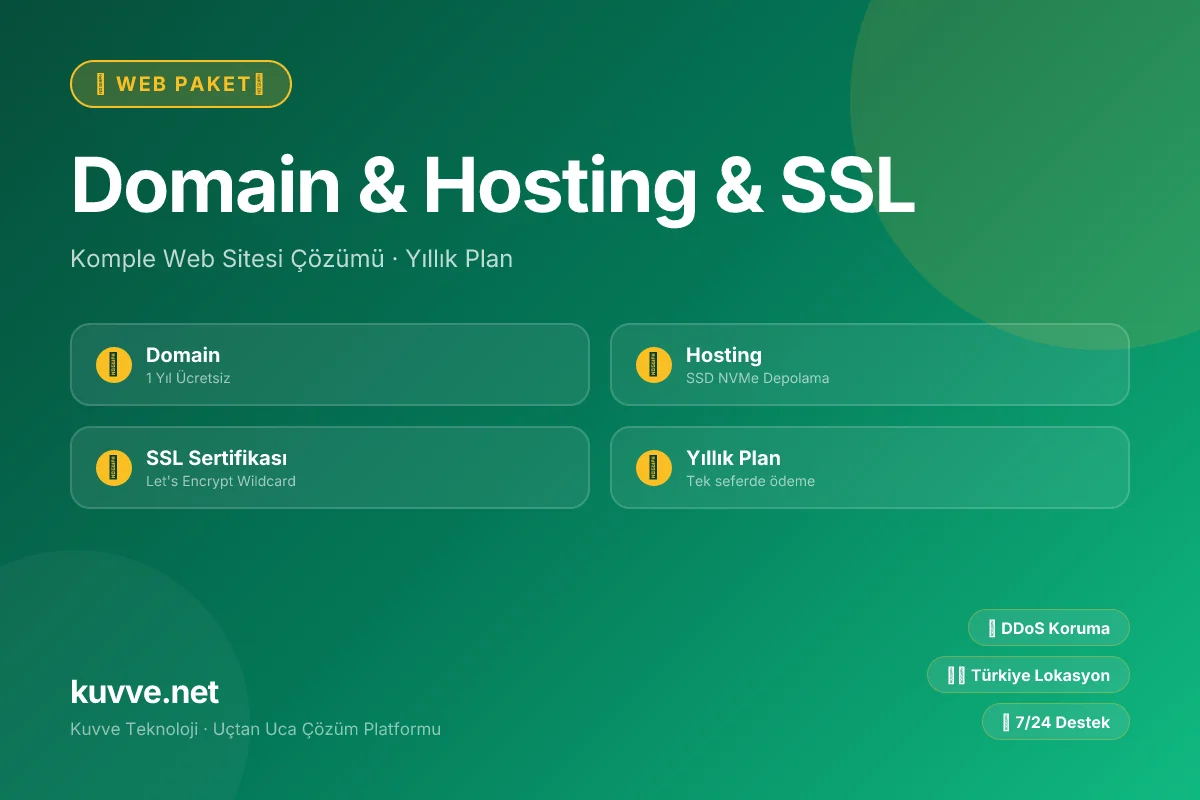Click the Yıllık Plan card title

point(733,458)
